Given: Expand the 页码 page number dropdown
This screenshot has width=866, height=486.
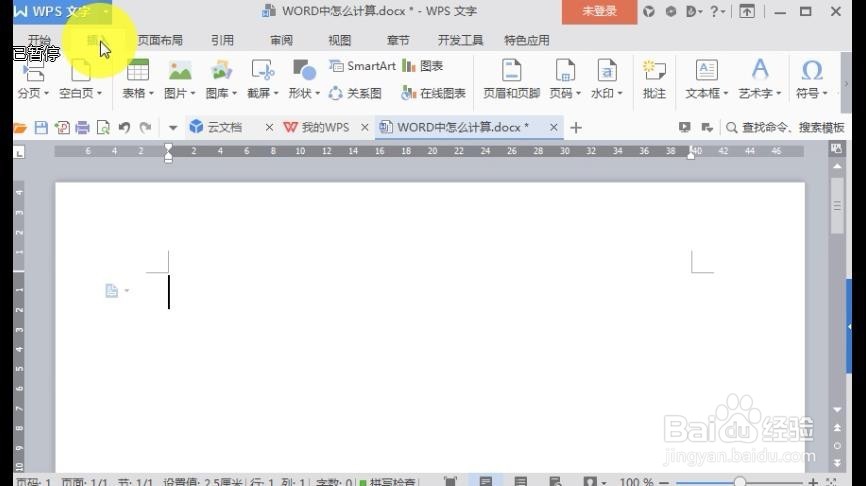Looking at the screenshot, I should click(578, 93).
